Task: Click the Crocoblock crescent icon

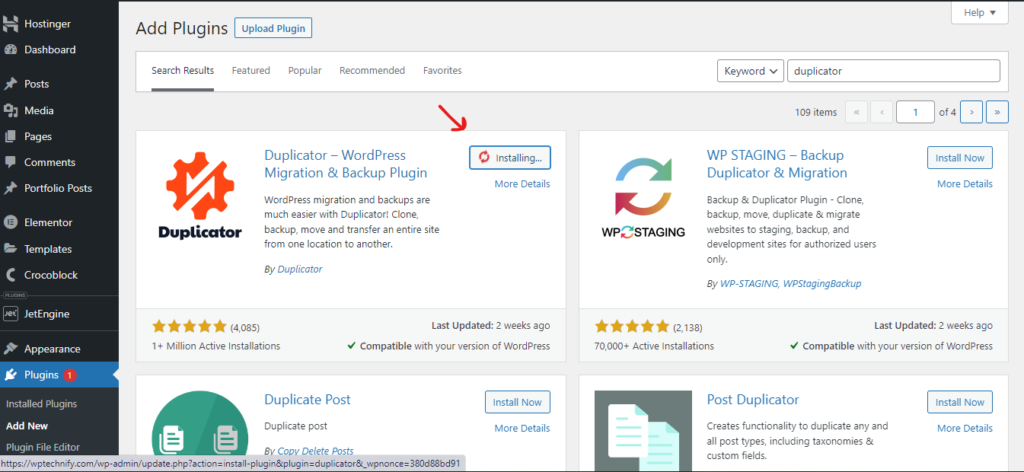Action: 10,275
